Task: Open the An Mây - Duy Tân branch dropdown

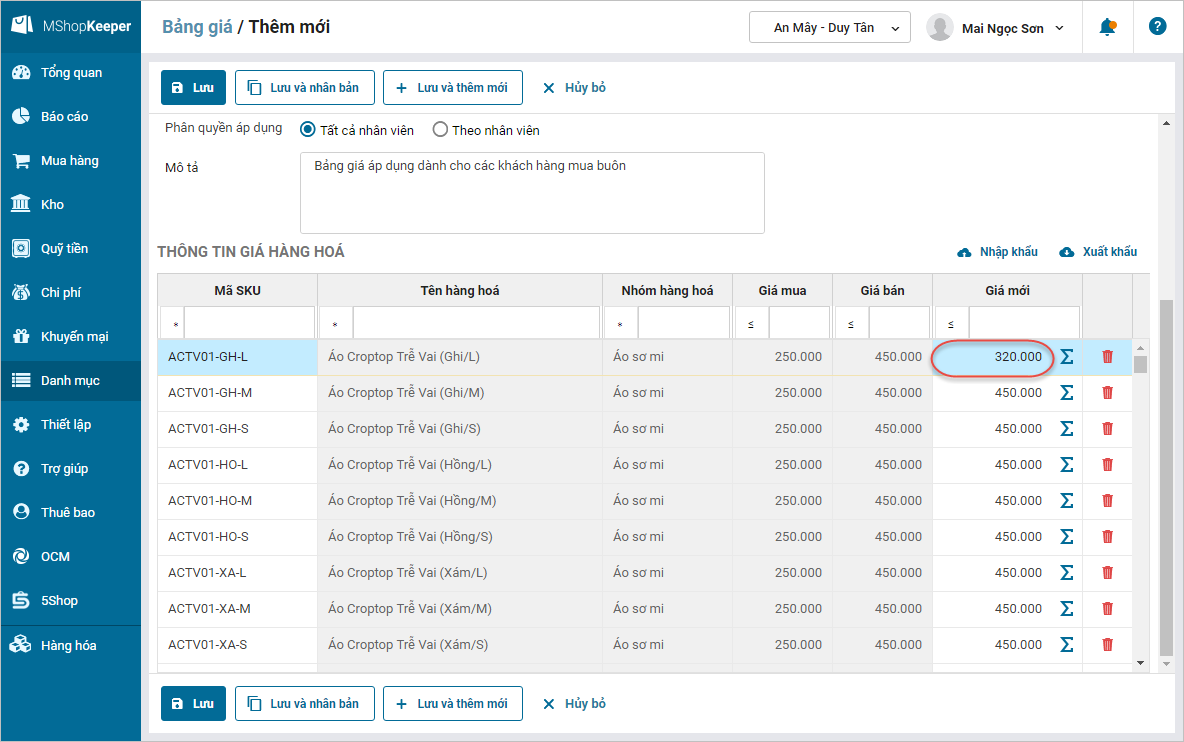Action: click(x=829, y=28)
